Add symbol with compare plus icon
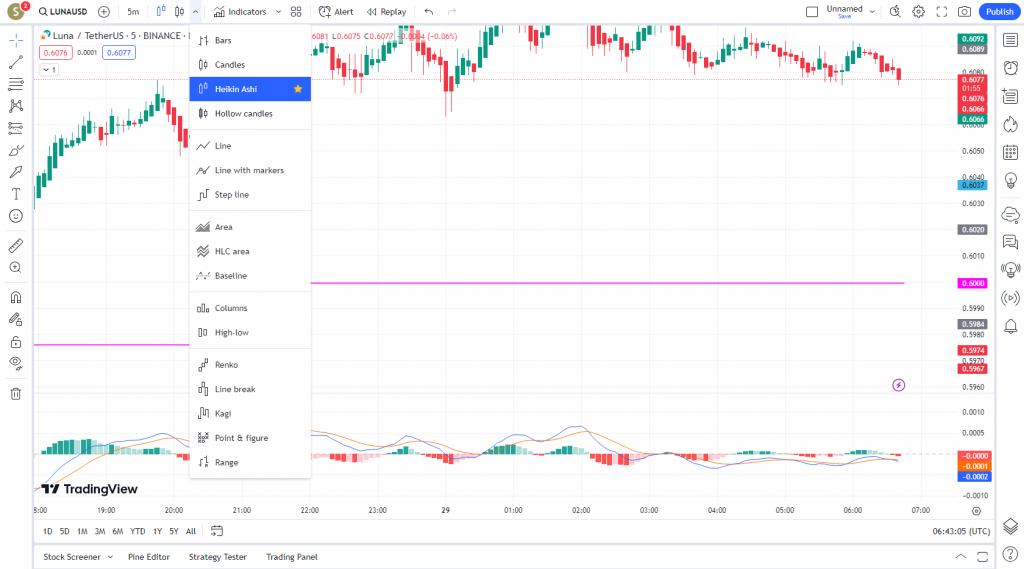 104,12
